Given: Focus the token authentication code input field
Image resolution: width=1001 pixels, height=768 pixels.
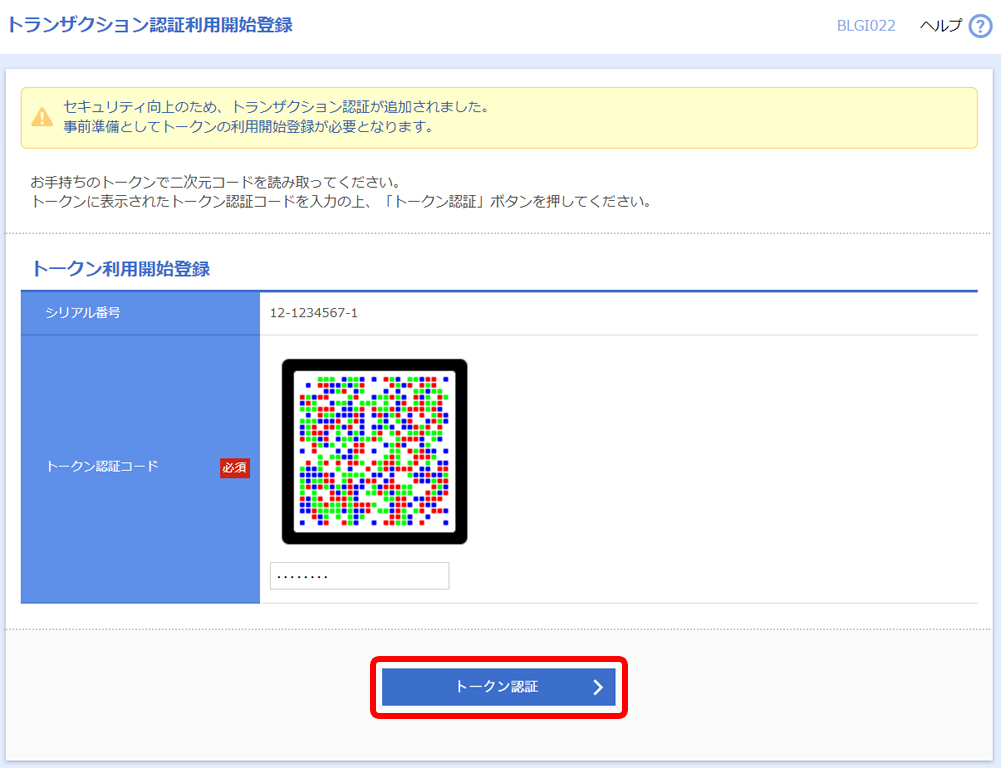Looking at the screenshot, I should tap(359, 576).
